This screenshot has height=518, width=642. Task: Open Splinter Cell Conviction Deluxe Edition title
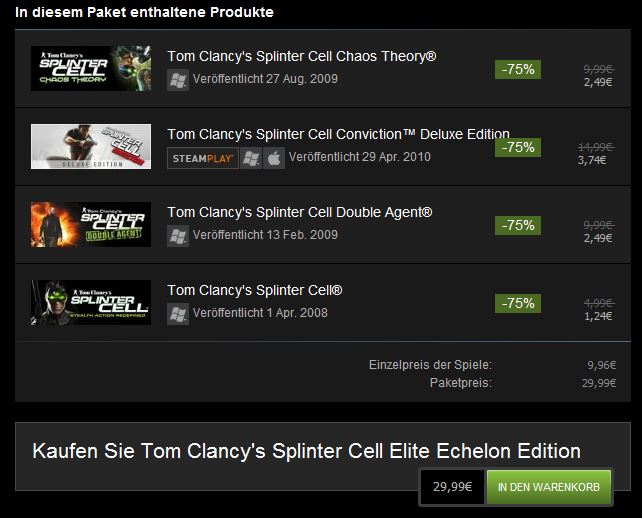pyautogui.click(x=338, y=134)
